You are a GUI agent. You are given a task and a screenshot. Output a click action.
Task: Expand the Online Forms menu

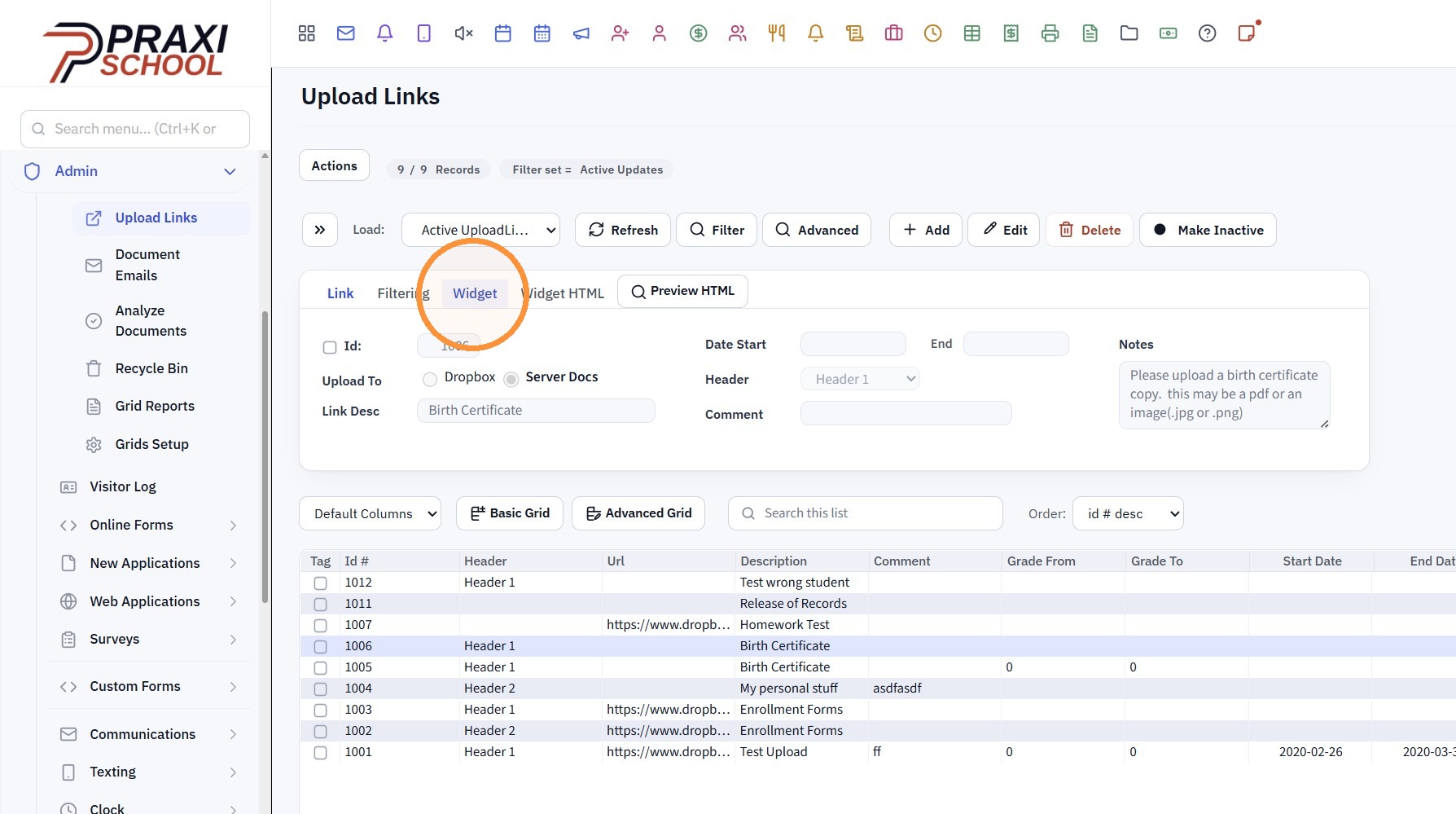point(233,526)
